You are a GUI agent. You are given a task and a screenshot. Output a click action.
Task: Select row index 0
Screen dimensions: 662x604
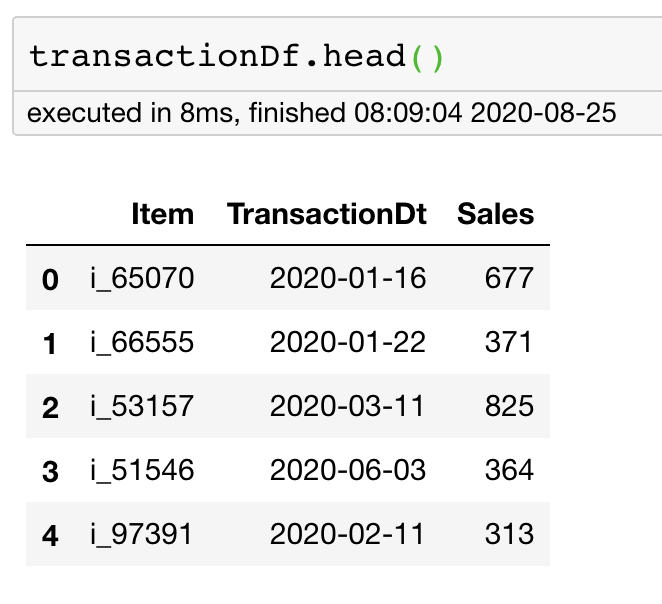(x=50, y=279)
